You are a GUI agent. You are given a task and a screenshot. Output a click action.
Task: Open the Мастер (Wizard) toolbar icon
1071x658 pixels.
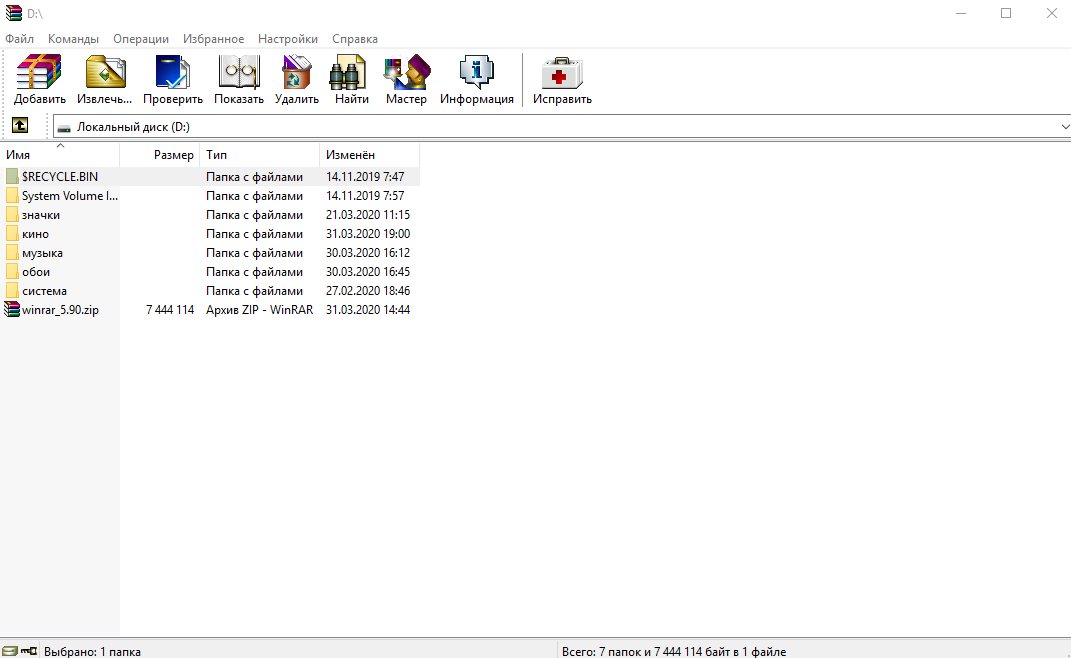(406, 72)
